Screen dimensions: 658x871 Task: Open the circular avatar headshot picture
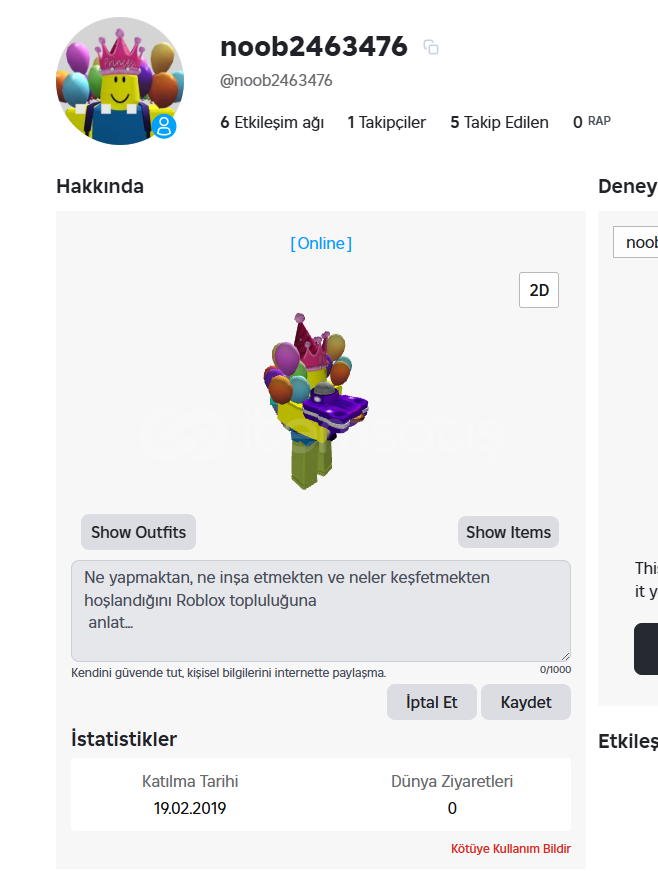coord(120,81)
